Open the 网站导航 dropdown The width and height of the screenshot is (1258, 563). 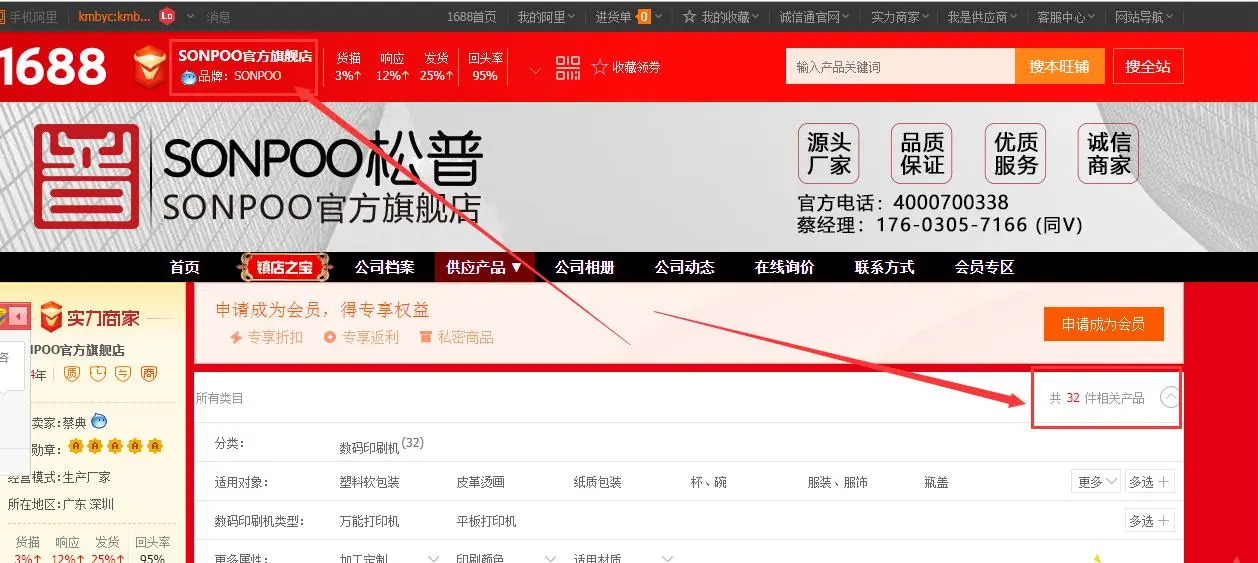click(x=1144, y=17)
